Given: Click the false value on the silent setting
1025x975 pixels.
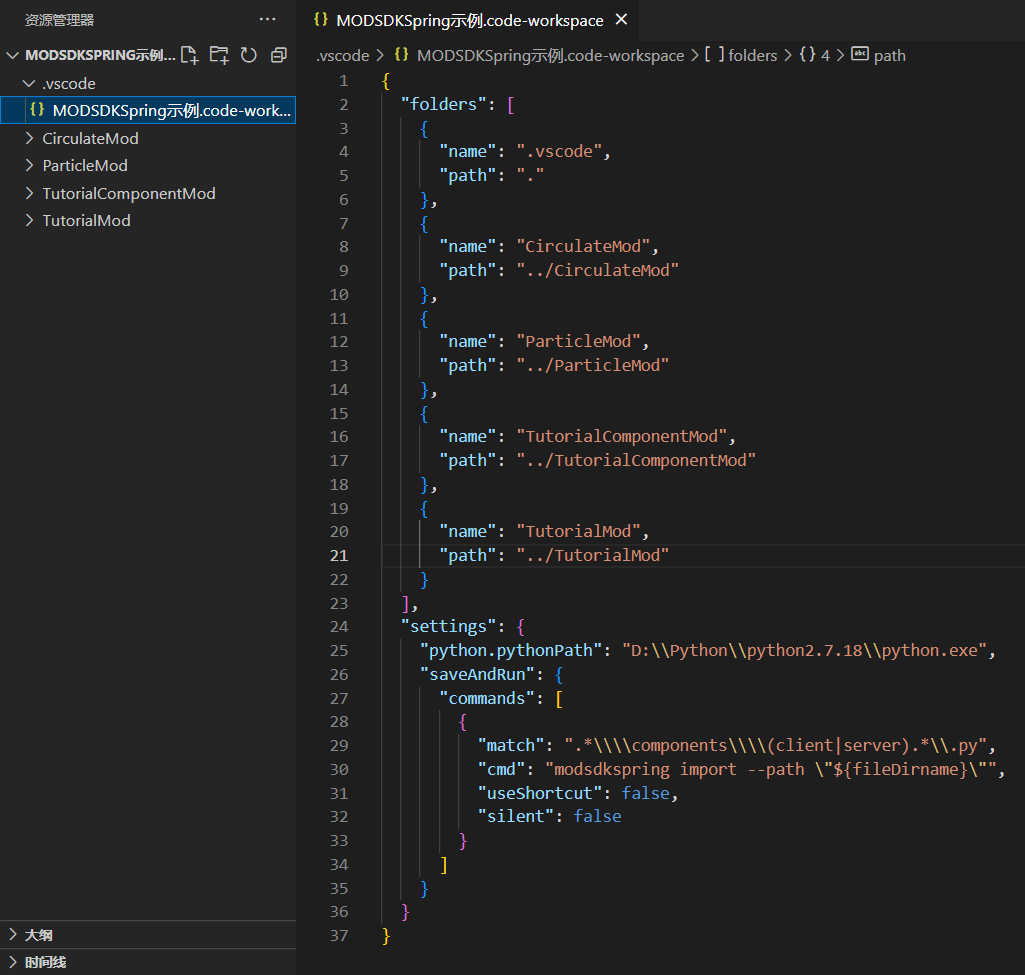Looking at the screenshot, I should coord(597,815).
